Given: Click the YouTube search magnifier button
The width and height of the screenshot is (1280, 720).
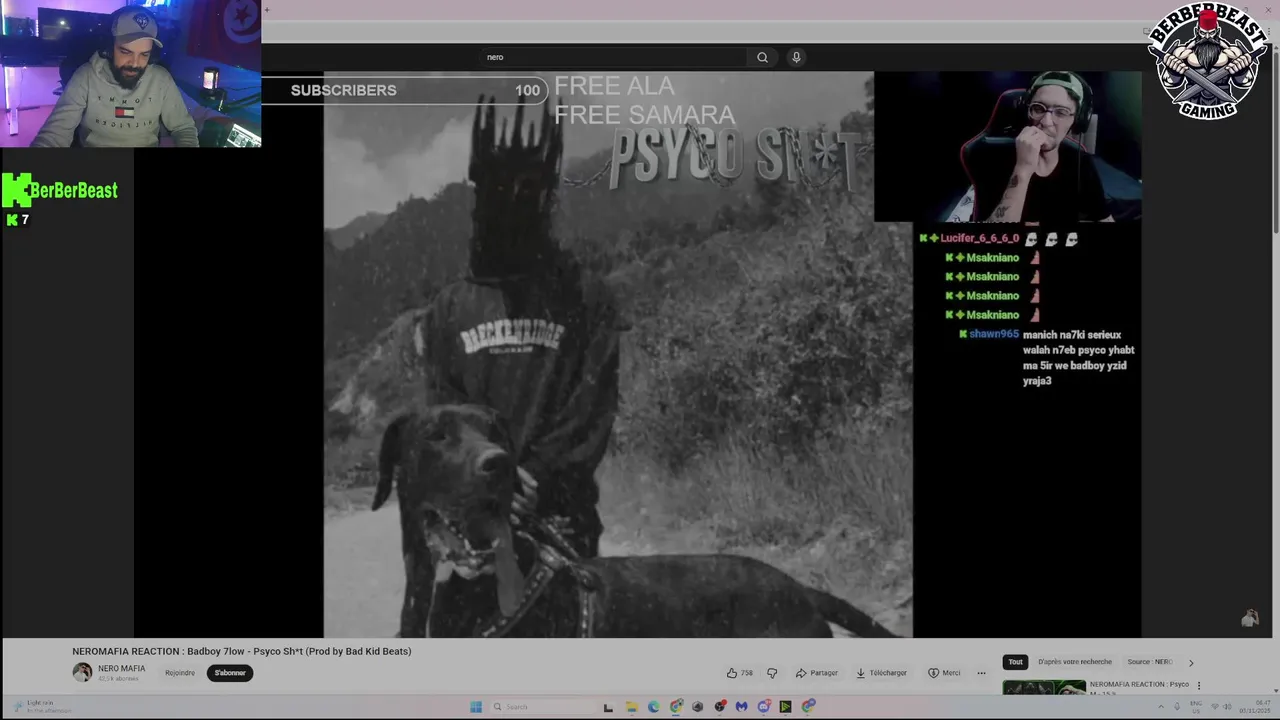Looking at the screenshot, I should (762, 57).
